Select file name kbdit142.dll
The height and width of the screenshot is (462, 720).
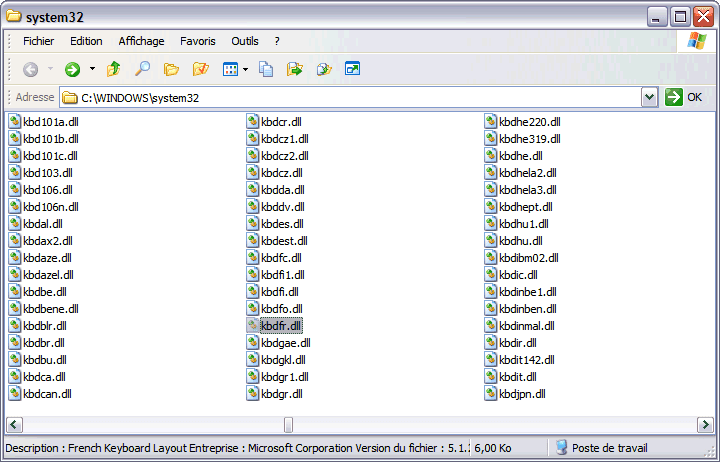click(527, 360)
